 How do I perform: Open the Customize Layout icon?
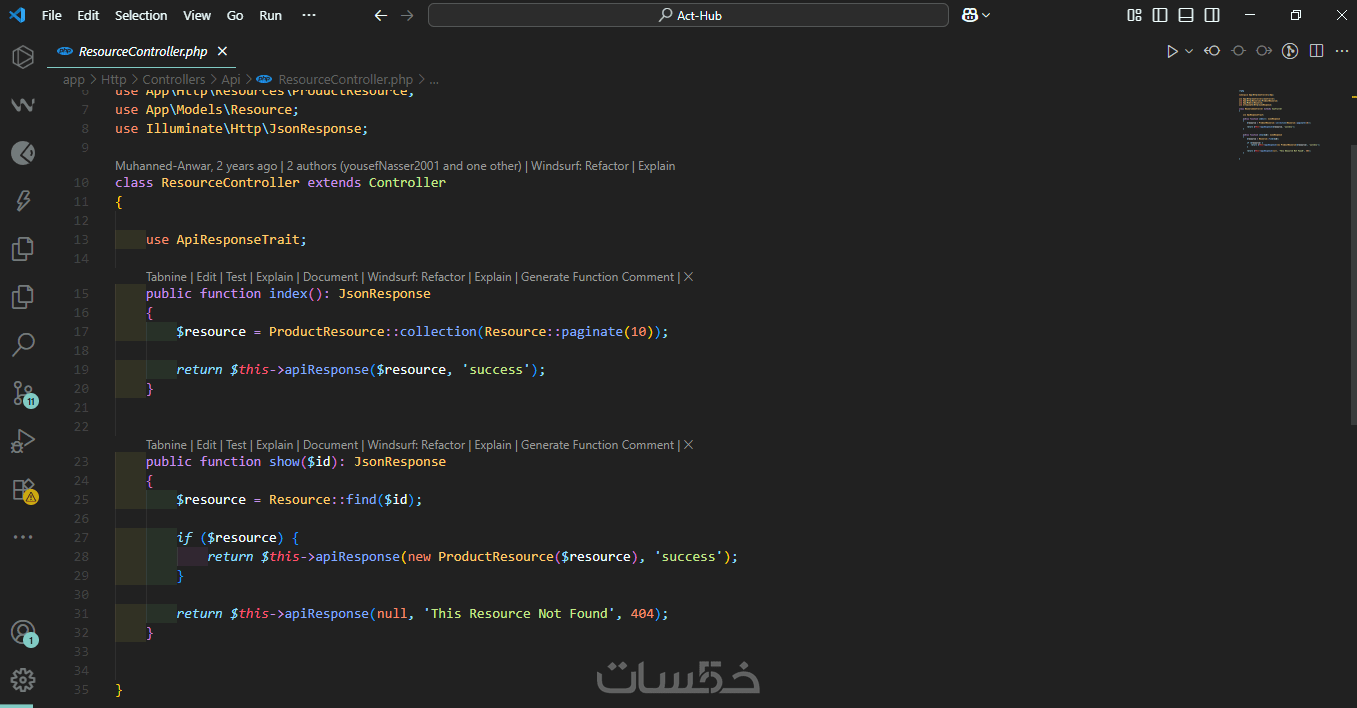1134,15
